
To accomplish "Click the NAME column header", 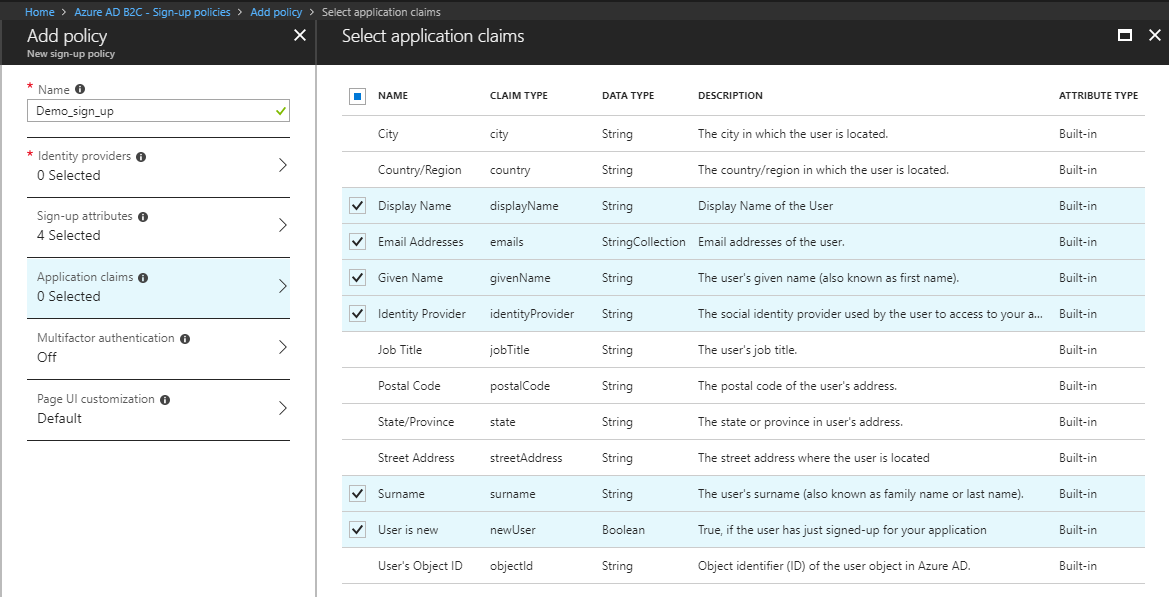I will coord(393,95).
